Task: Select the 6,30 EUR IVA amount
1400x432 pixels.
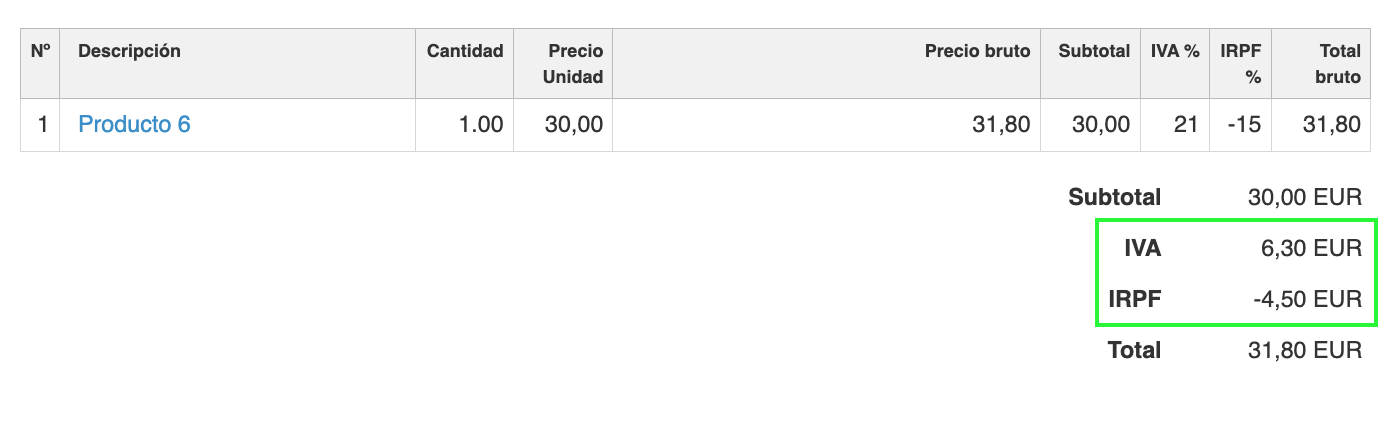Action: pyautogui.click(x=1311, y=249)
